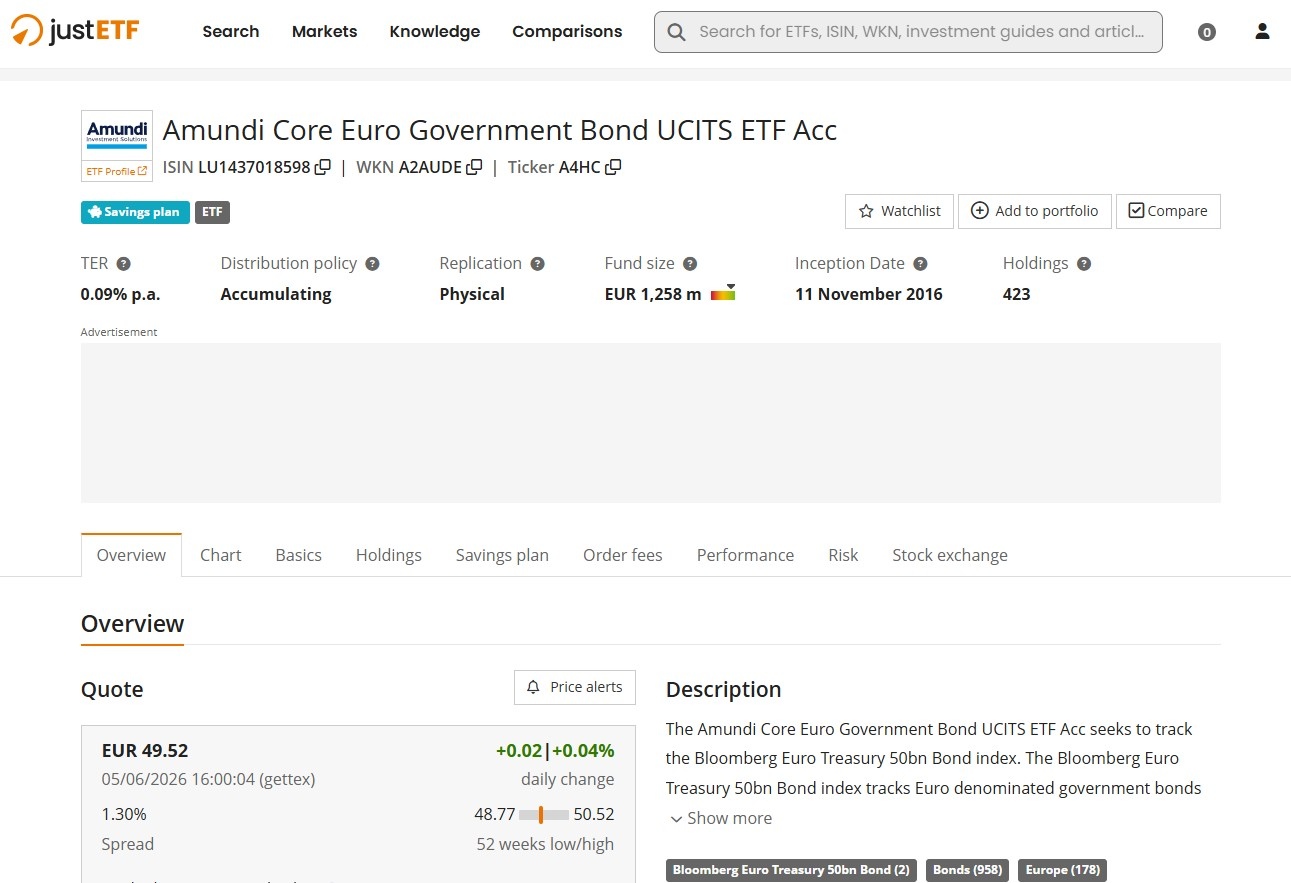
Task: Switch to the Chart tab
Action: (221, 555)
